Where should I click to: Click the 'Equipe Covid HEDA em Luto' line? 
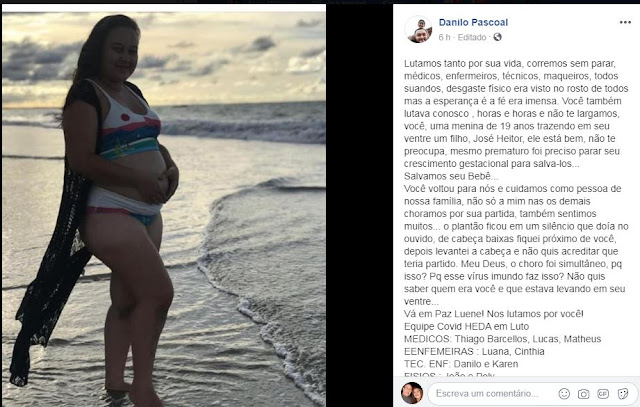(x=466, y=327)
